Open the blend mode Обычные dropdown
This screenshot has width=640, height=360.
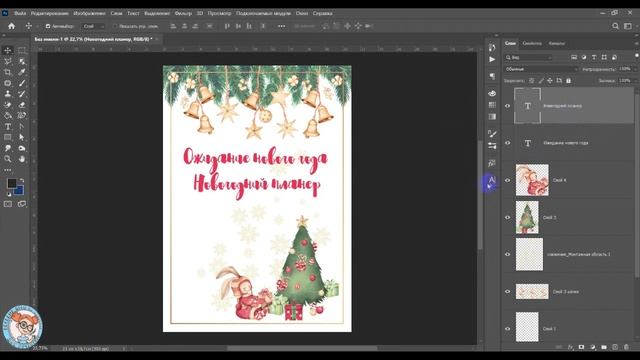[x=541, y=69]
